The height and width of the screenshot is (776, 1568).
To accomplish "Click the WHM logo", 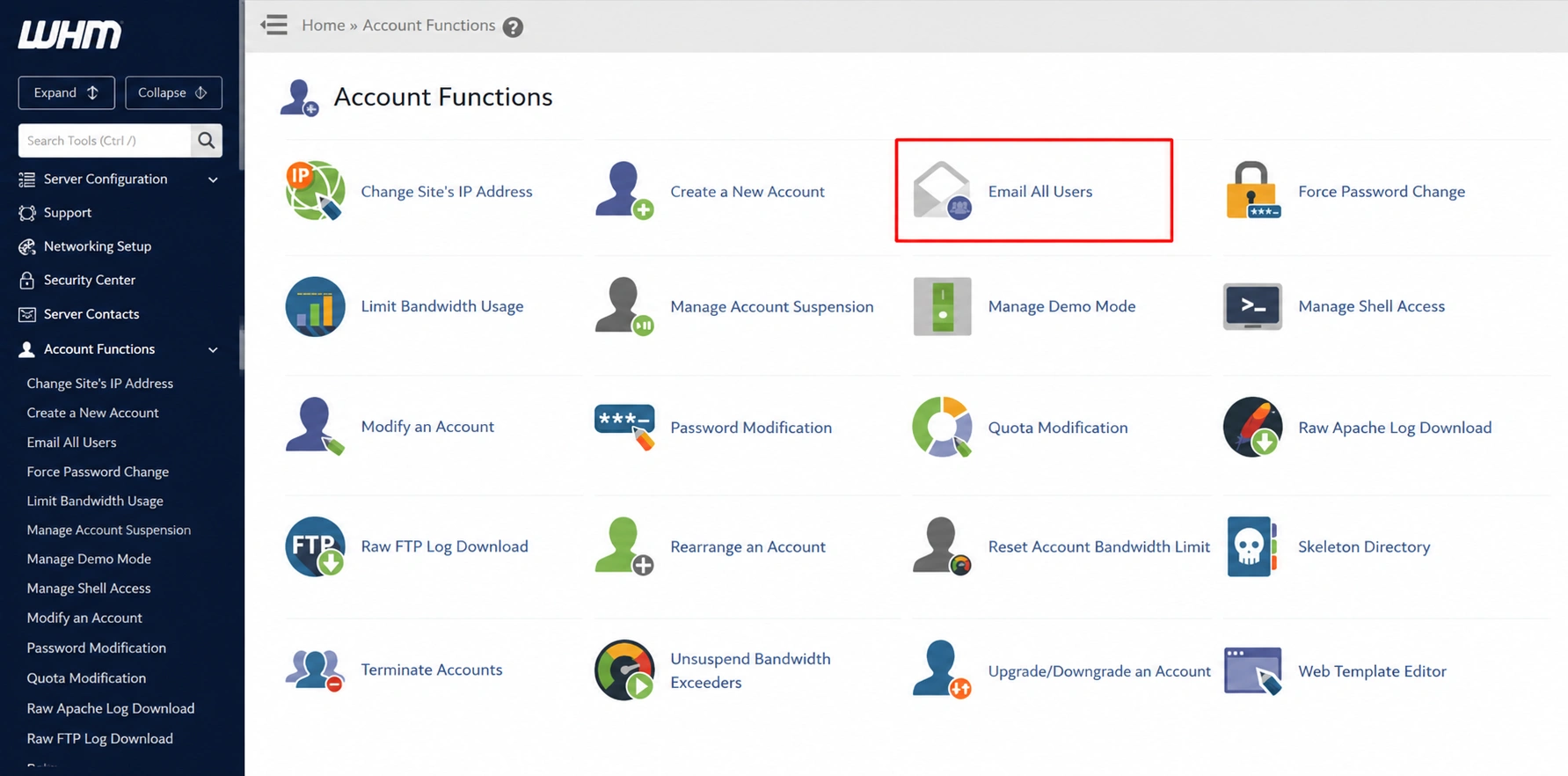I will pos(70,34).
